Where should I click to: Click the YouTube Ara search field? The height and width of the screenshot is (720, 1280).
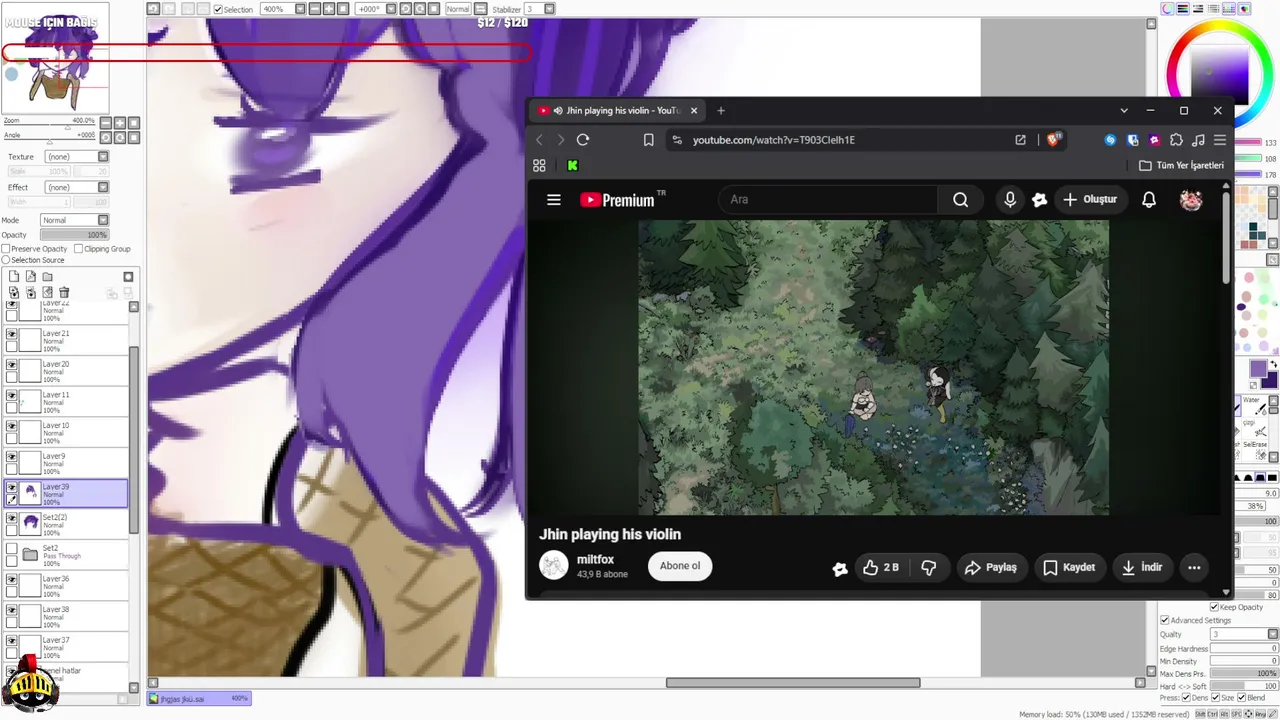pos(828,200)
